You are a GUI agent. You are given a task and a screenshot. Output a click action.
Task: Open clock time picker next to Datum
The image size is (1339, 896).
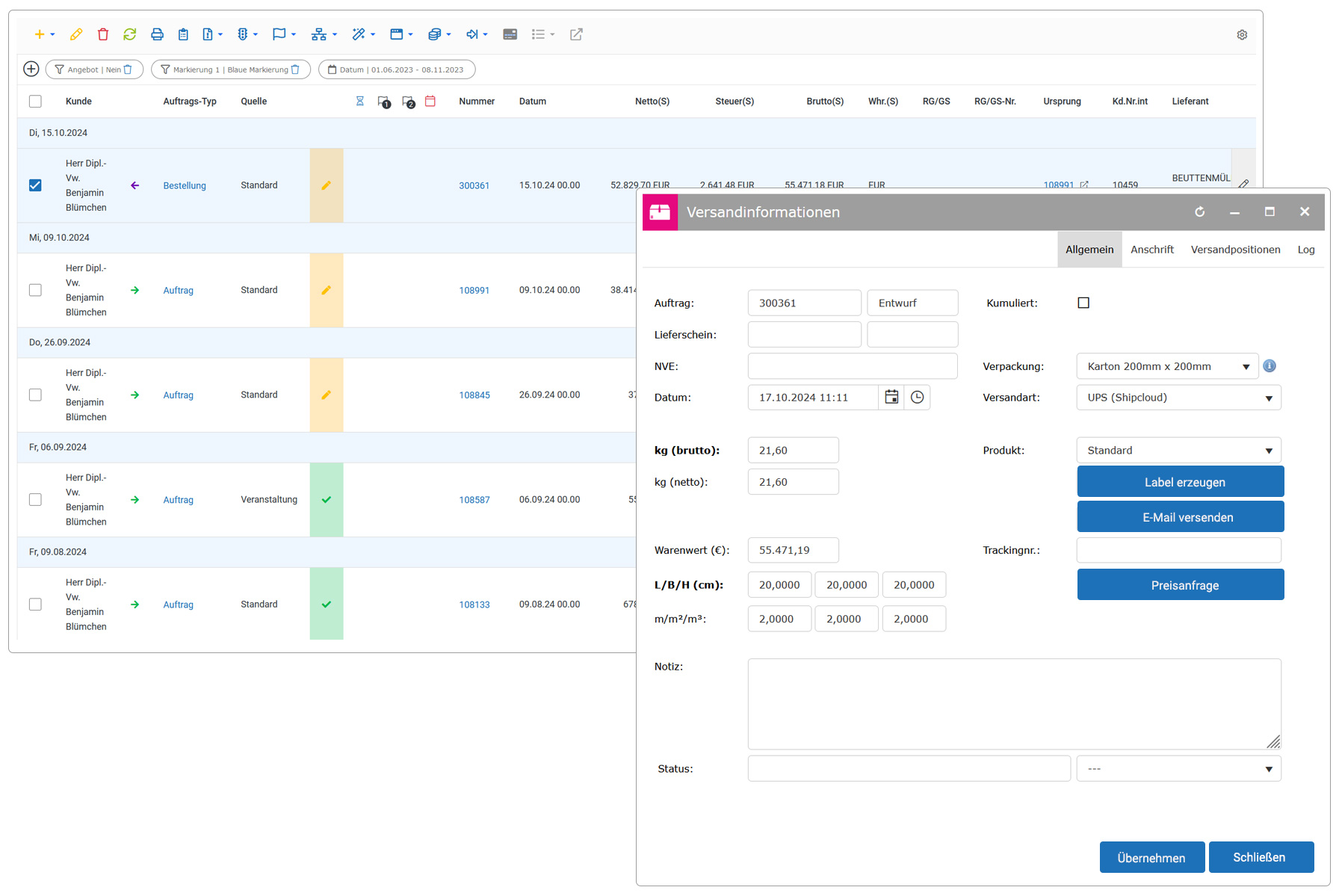pos(917,398)
